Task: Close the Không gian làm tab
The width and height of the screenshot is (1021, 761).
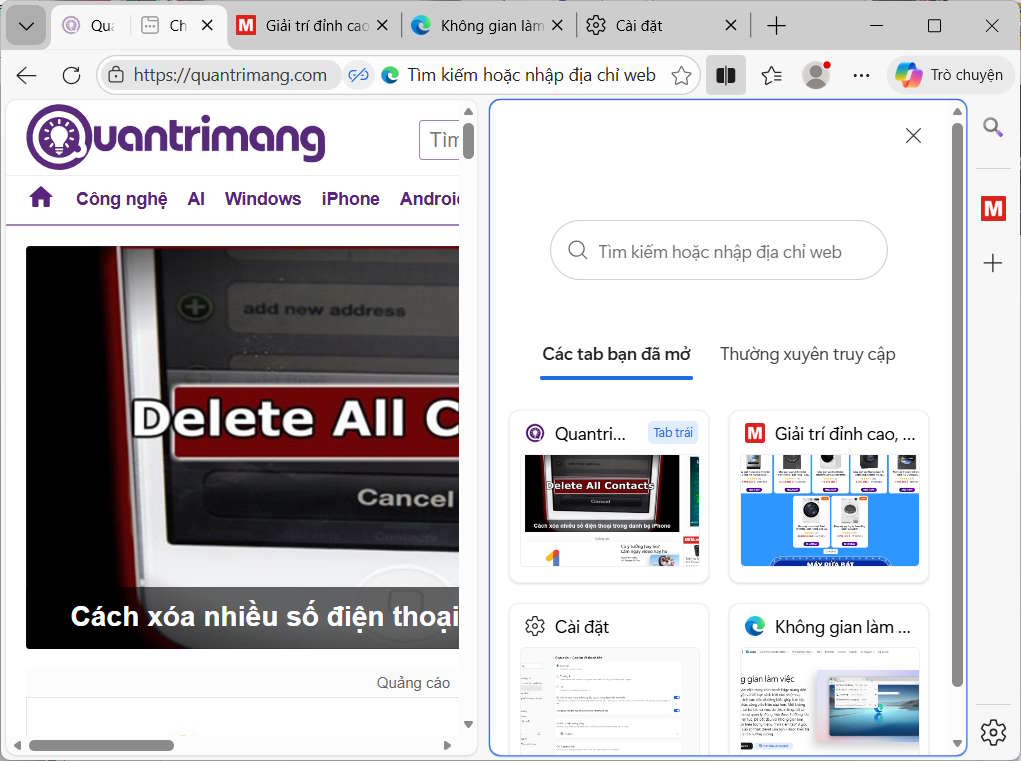Action: coord(557,25)
